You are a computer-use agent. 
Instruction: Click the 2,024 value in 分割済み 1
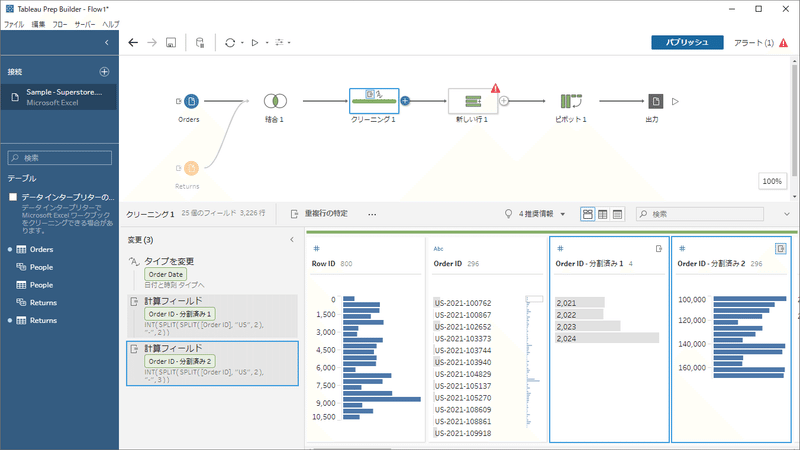(607, 338)
